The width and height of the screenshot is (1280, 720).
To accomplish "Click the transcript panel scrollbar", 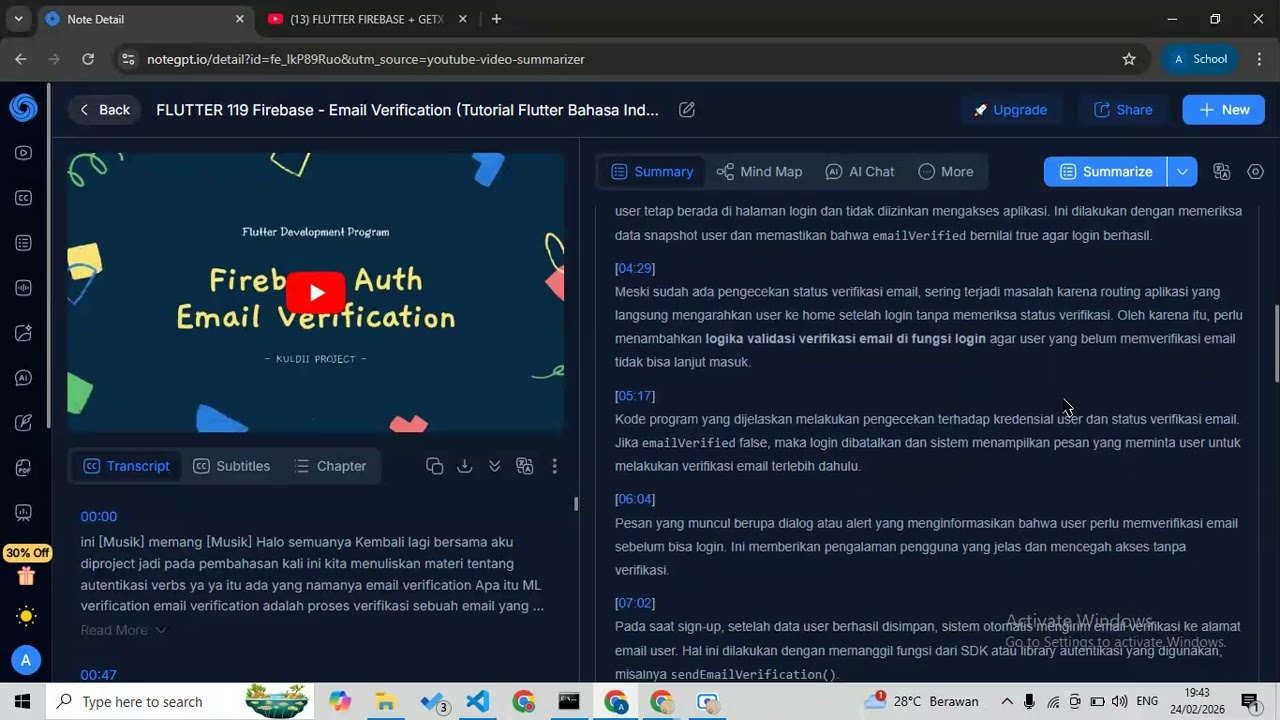I will 576,503.
